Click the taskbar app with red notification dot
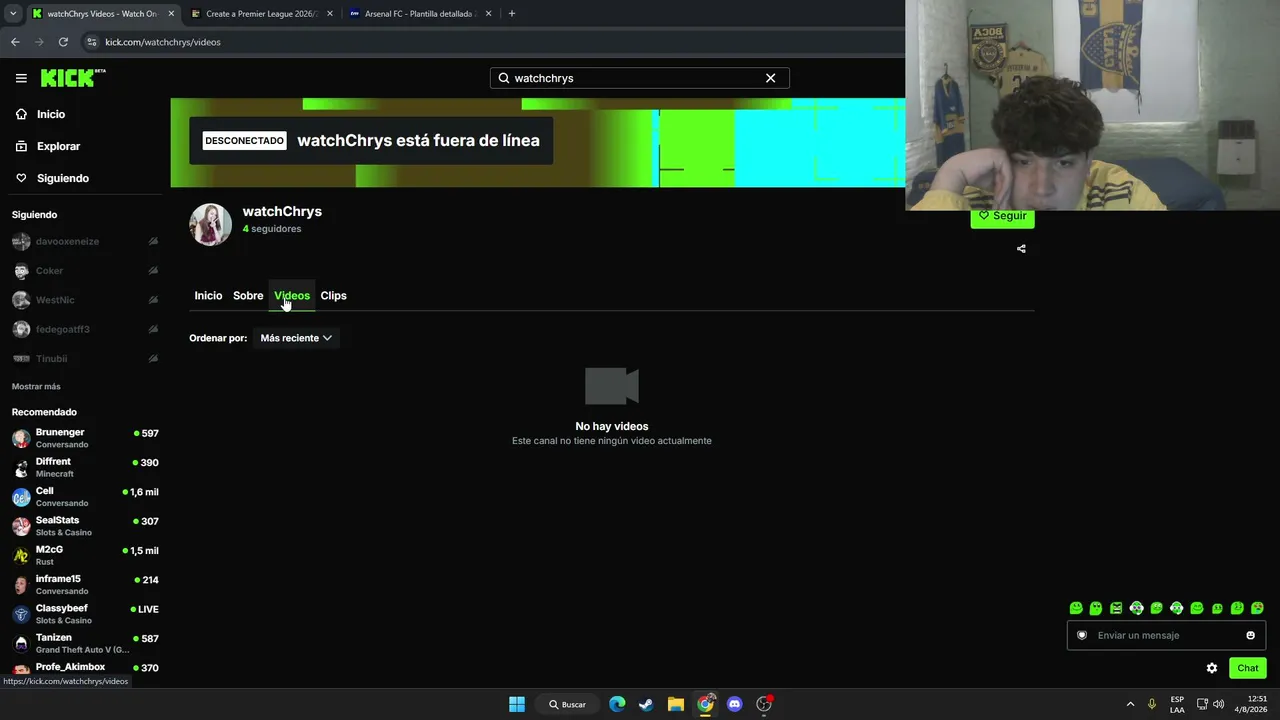 point(765,704)
